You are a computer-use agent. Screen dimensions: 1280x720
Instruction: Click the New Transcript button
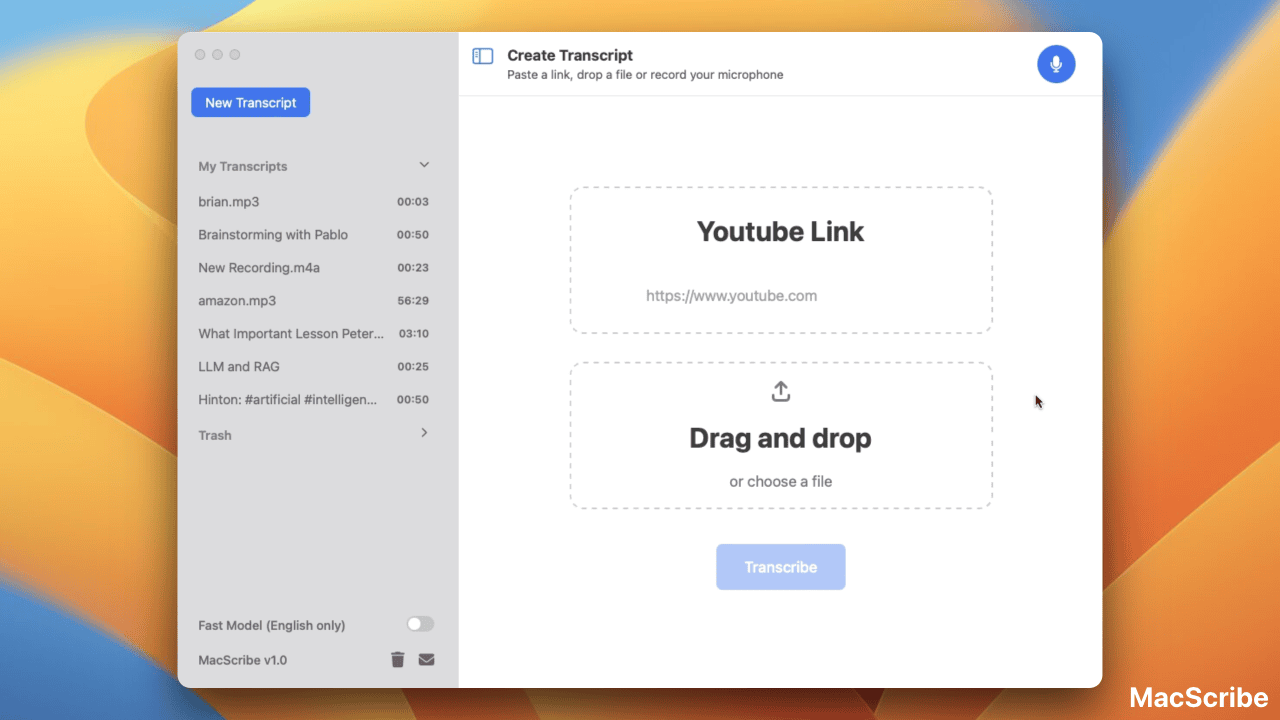pos(250,101)
